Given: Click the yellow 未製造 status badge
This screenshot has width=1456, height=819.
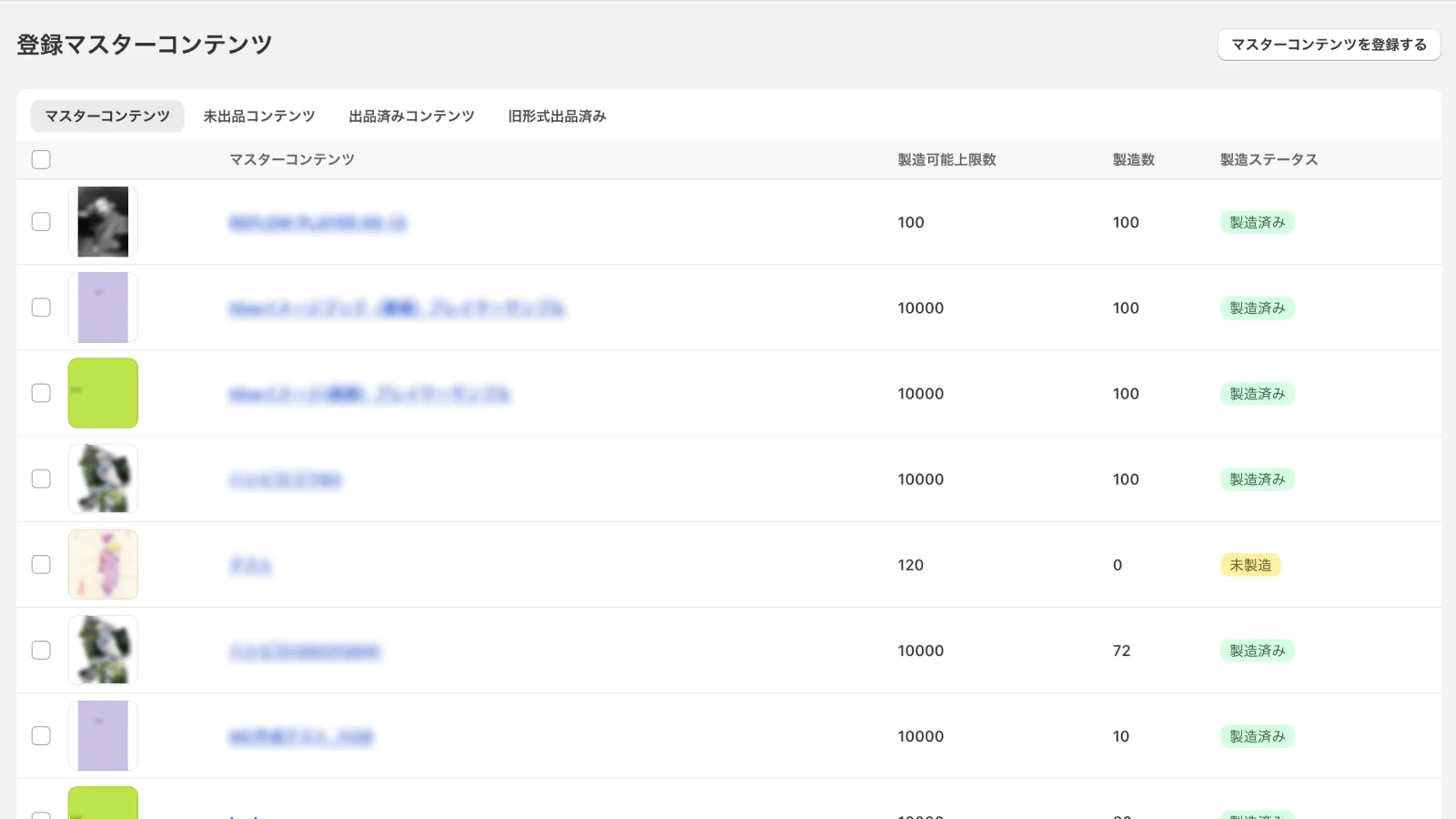Looking at the screenshot, I should click(1250, 565).
